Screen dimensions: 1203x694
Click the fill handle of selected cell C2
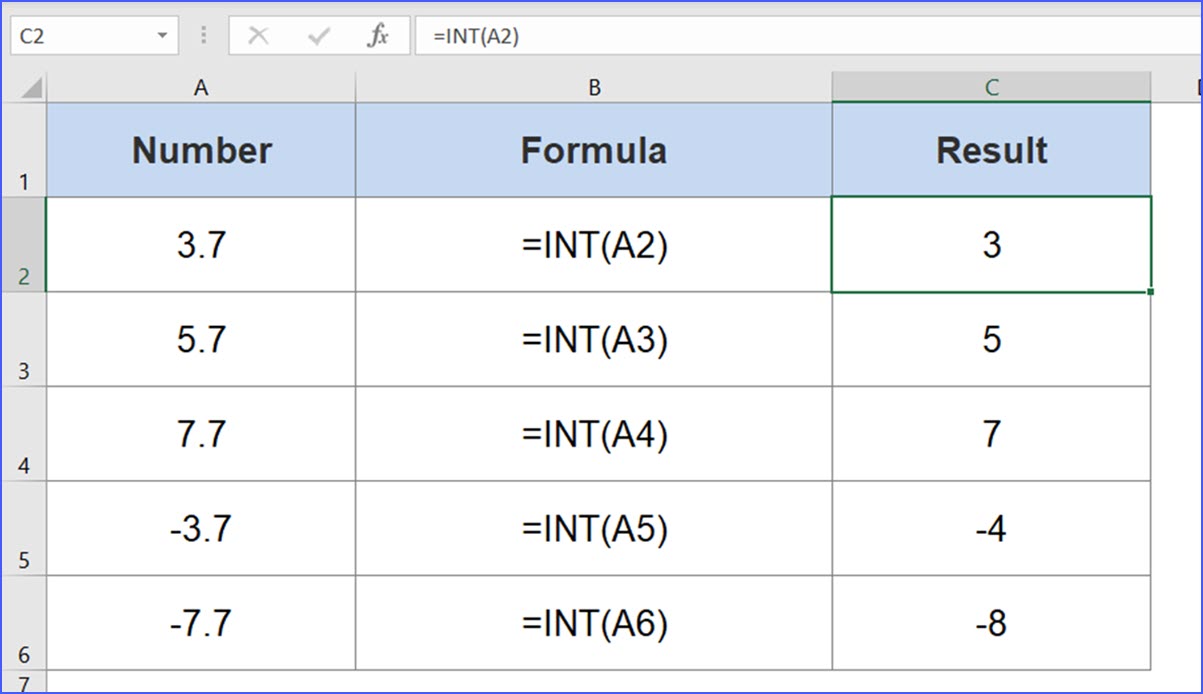click(1148, 291)
